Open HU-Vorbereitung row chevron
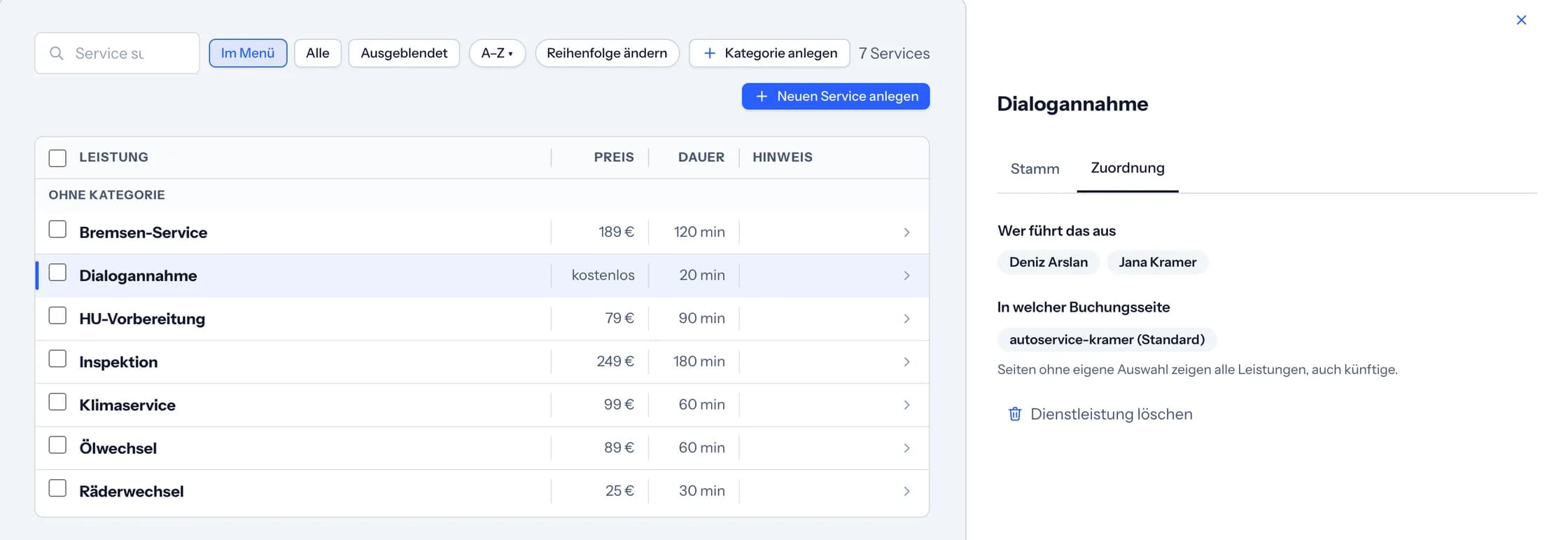Viewport: 1568px width, 540px height. coord(906,319)
